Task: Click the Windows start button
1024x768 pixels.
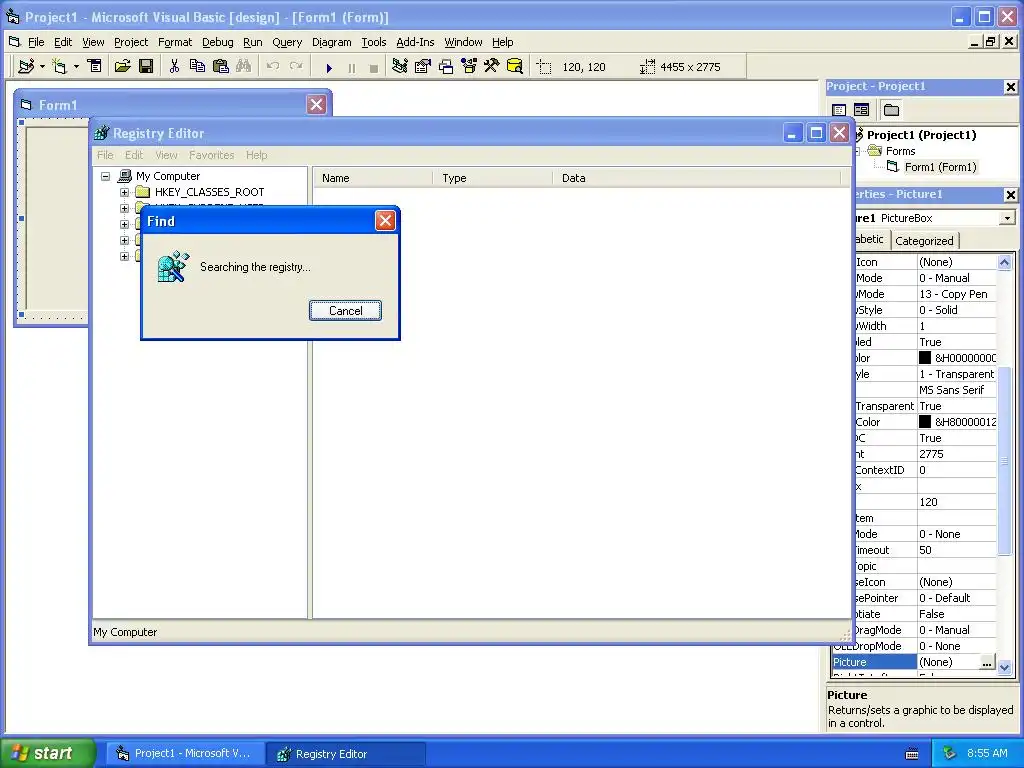Action: [47, 753]
